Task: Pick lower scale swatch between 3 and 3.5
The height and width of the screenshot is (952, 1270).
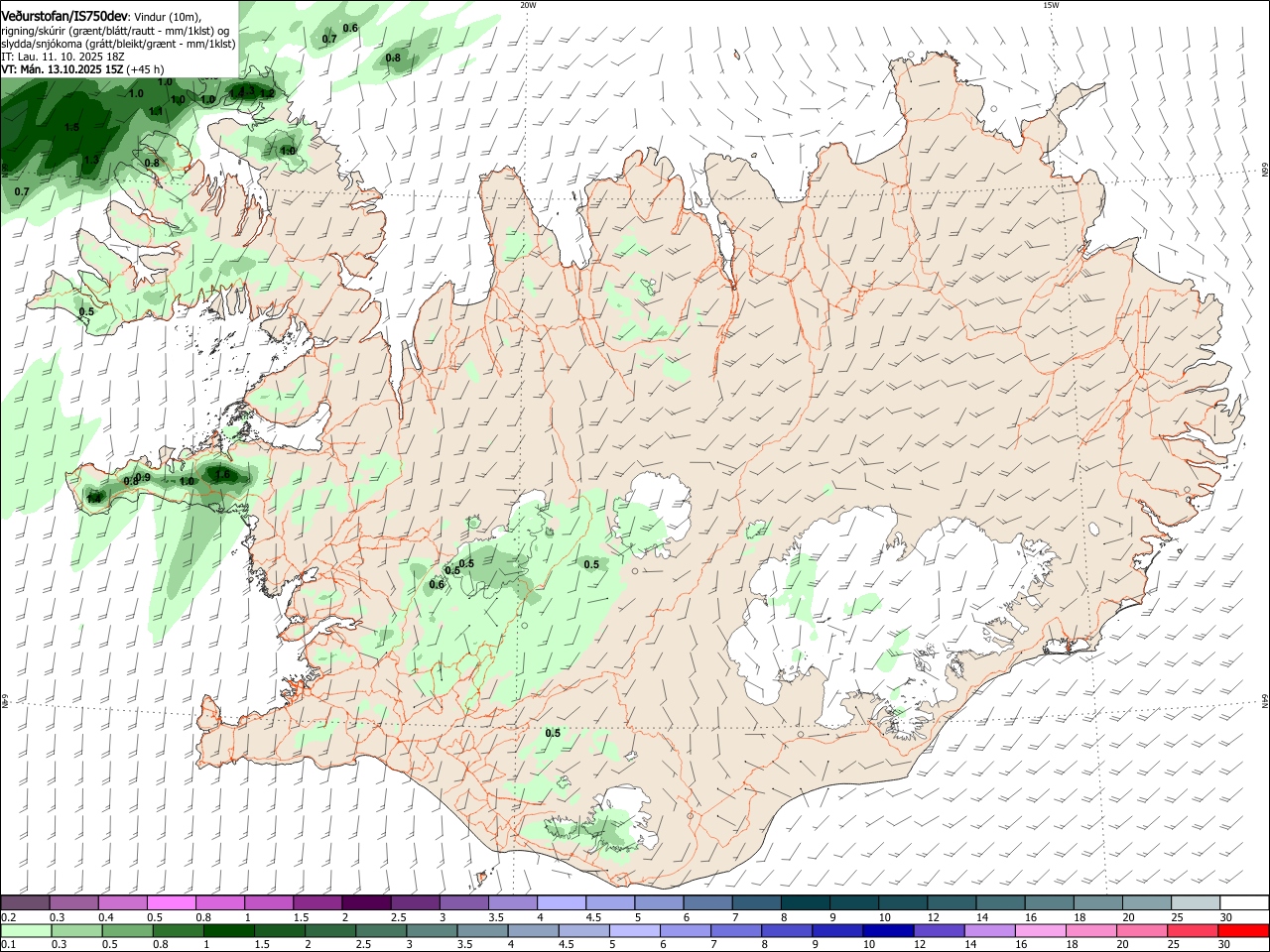Action: coord(433,930)
